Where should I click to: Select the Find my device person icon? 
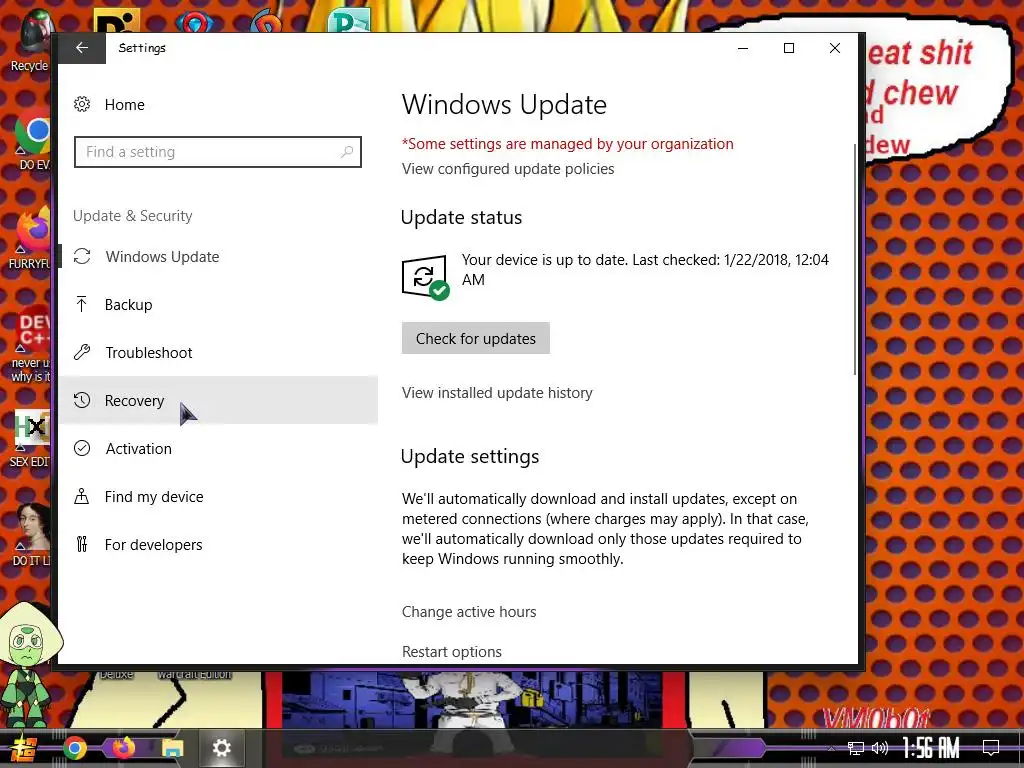[x=82, y=496]
